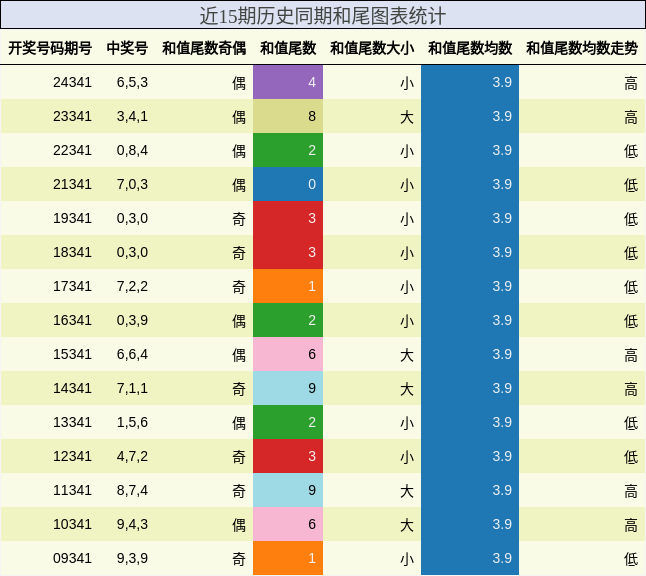Click green tail cell 2 in row 22341

(288, 150)
